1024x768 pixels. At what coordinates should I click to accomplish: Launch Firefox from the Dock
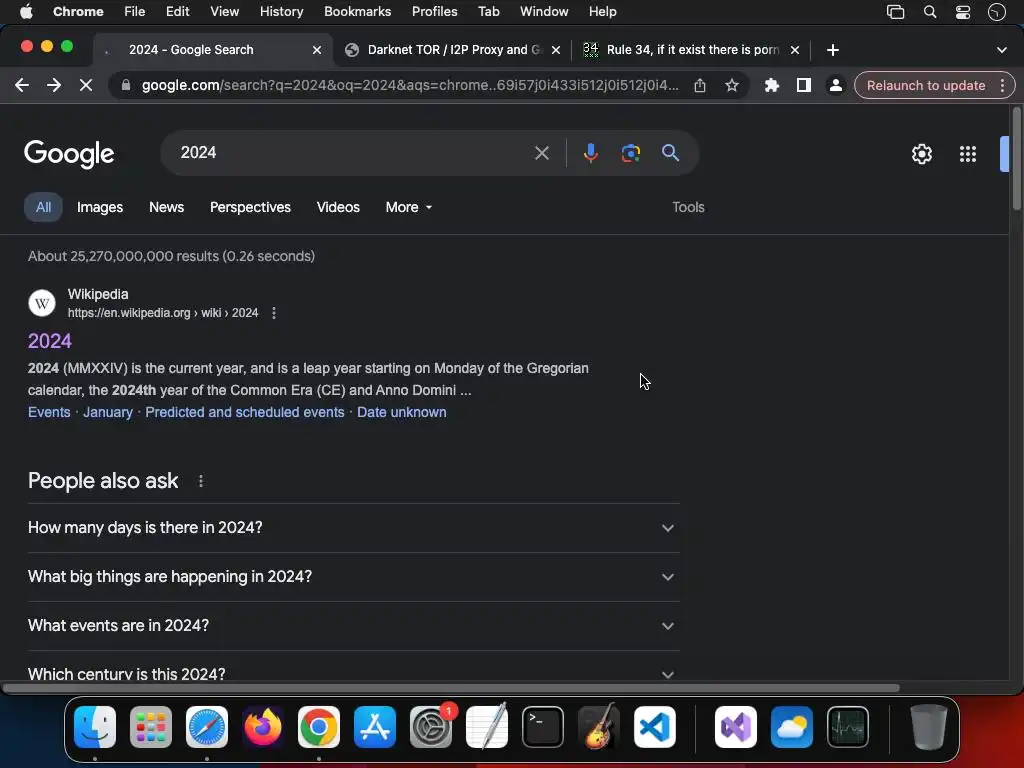click(263, 727)
